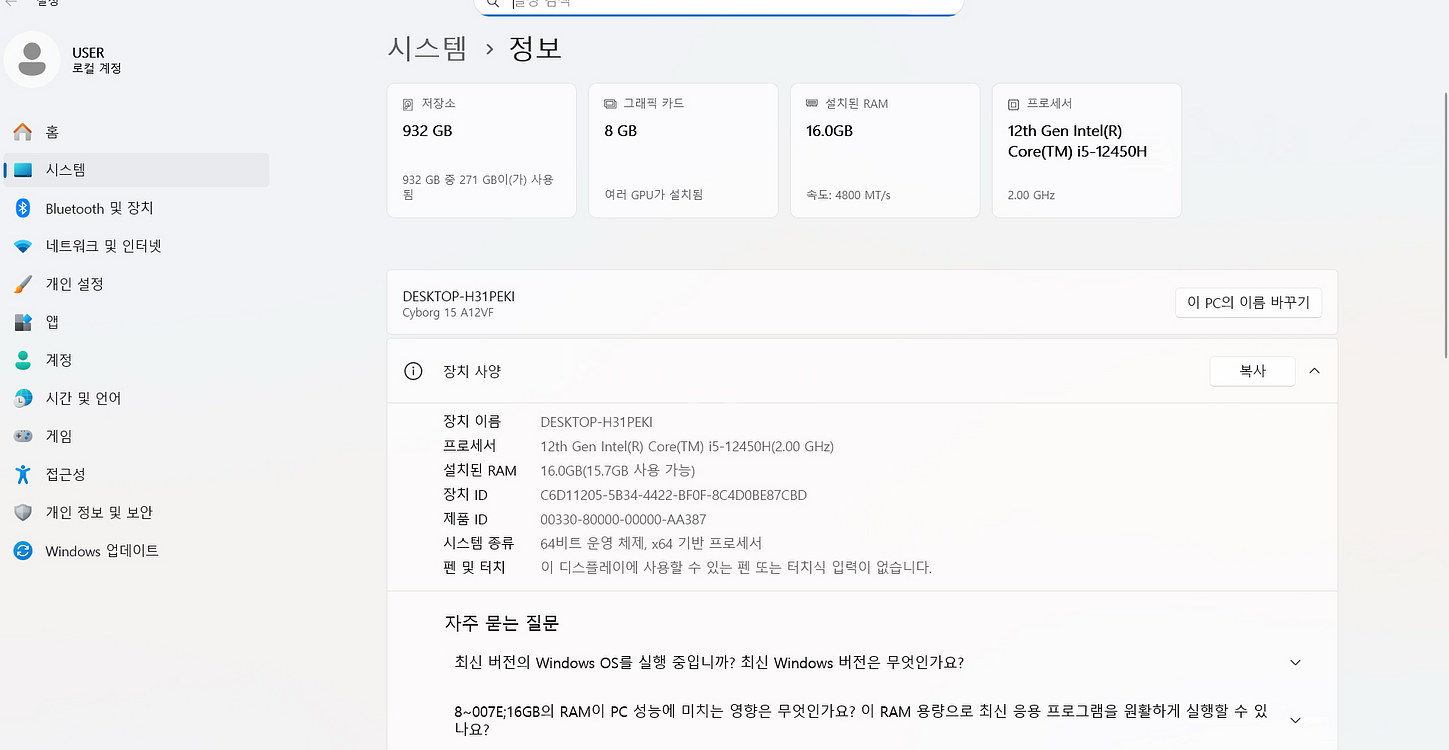Expand the RAM performance FAQ item
Image resolution: width=1449 pixels, height=750 pixels.
click(1295, 719)
